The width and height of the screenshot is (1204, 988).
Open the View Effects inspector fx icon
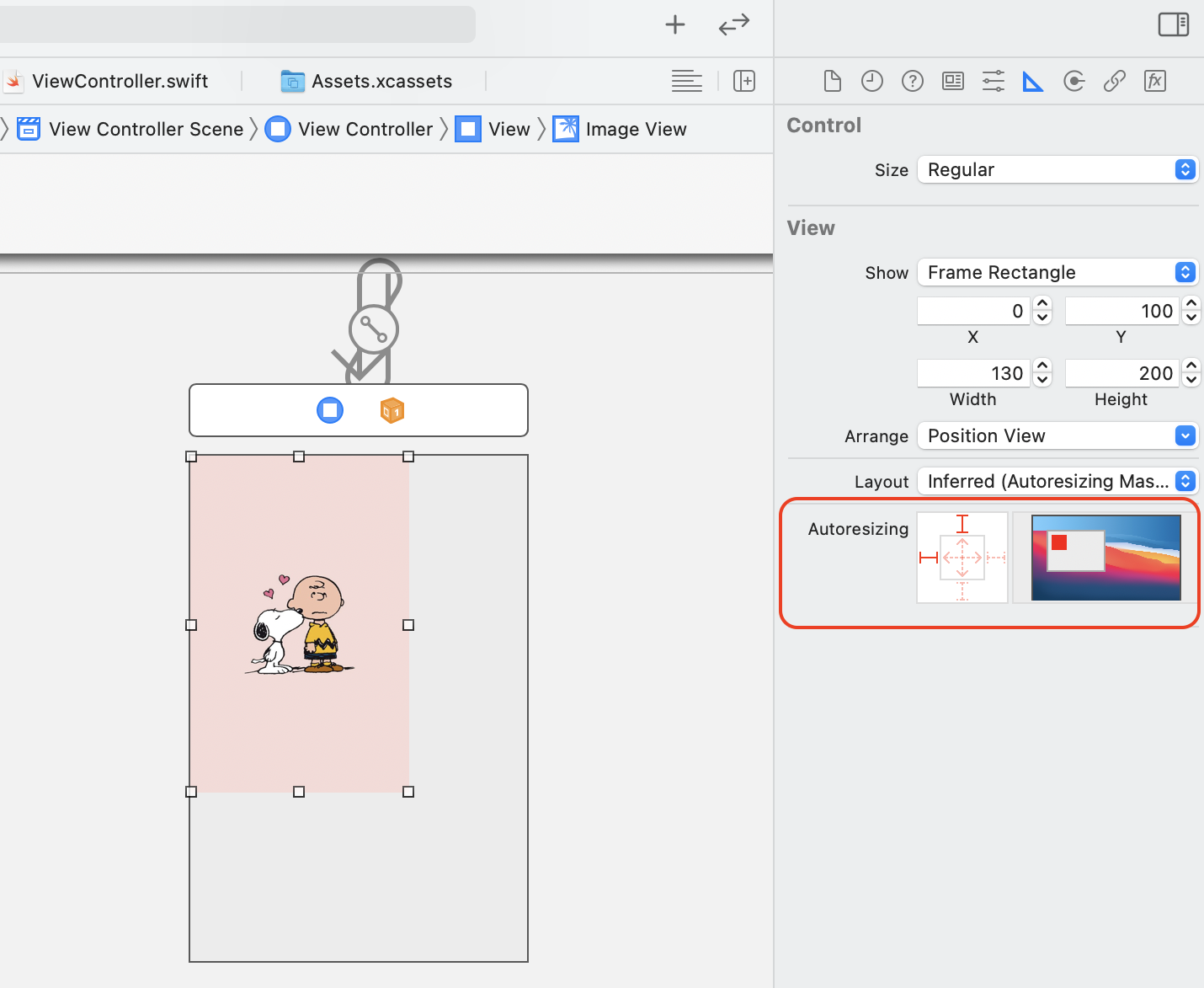(1155, 81)
